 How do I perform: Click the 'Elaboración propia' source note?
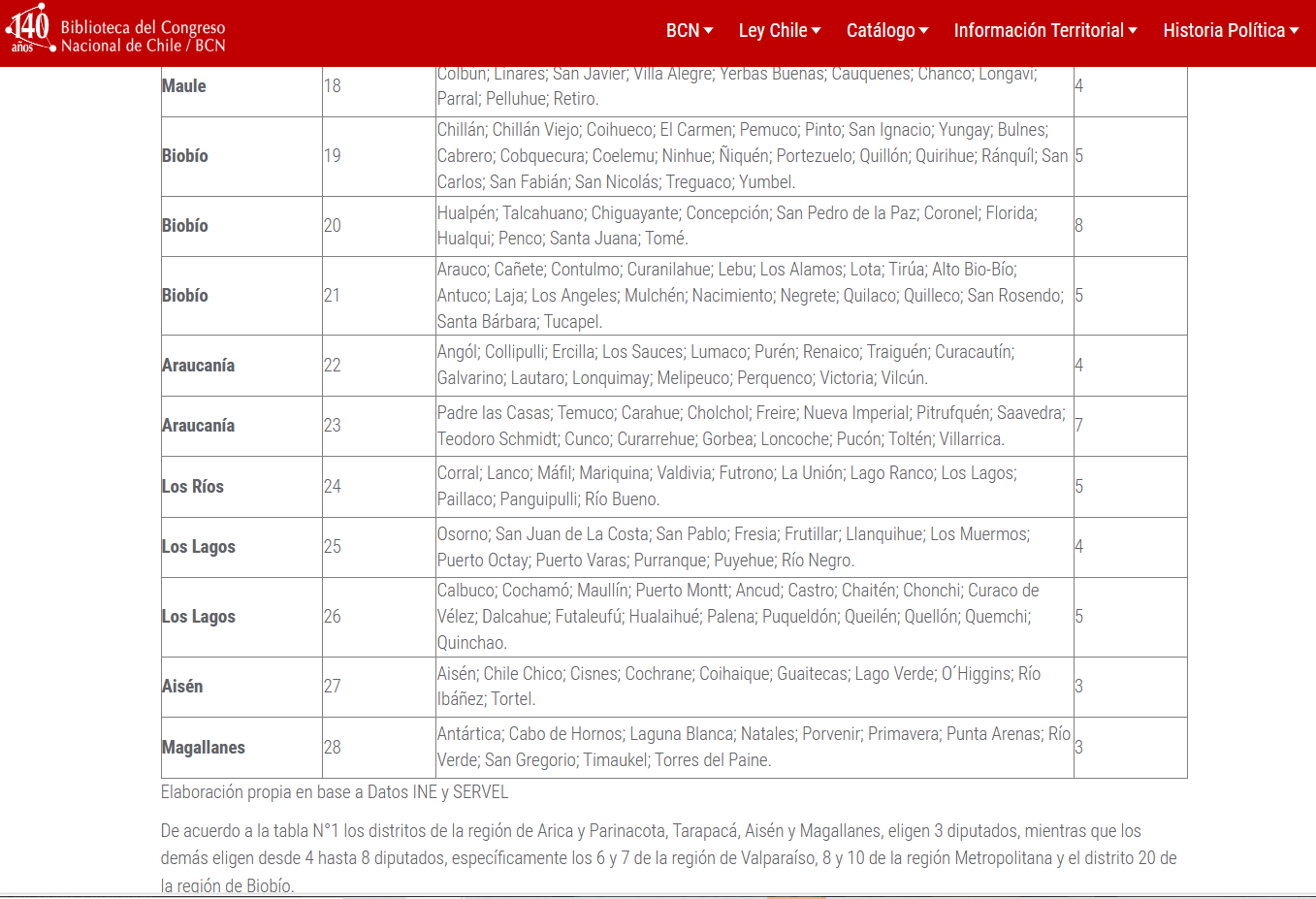335,792
